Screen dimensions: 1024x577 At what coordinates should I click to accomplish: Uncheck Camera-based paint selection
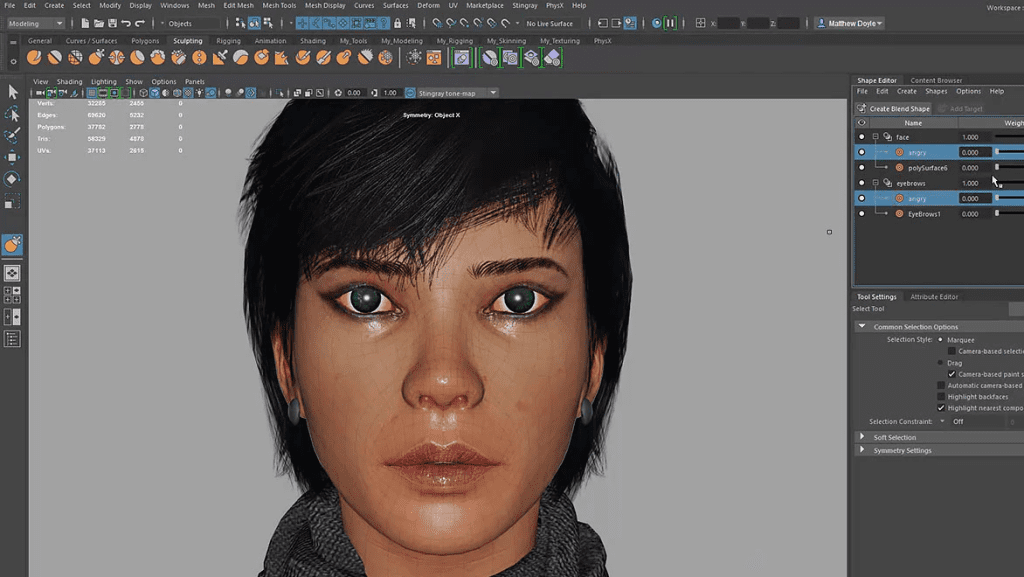(x=952, y=374)
